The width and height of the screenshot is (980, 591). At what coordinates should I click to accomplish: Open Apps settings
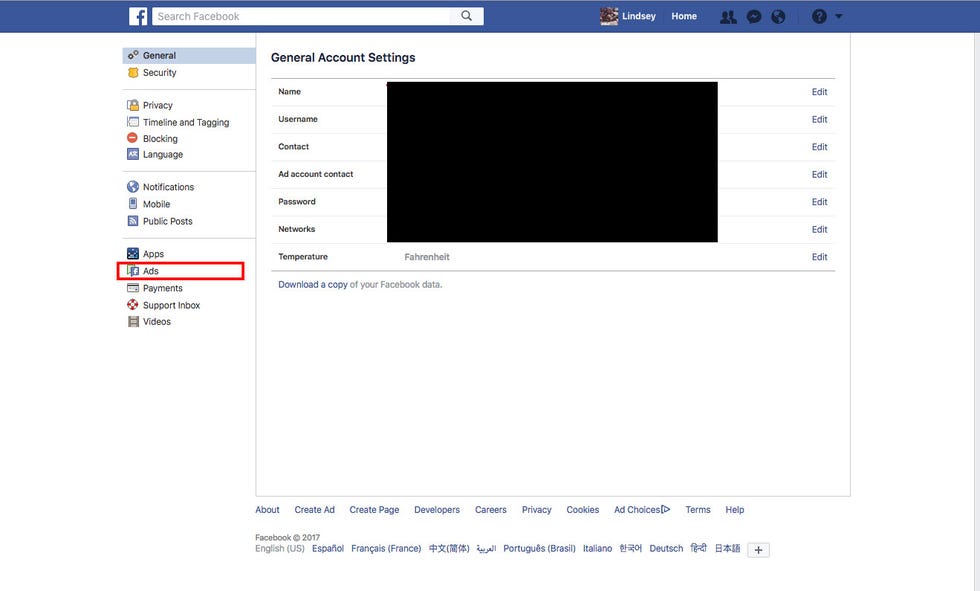[x=153, y=254]
